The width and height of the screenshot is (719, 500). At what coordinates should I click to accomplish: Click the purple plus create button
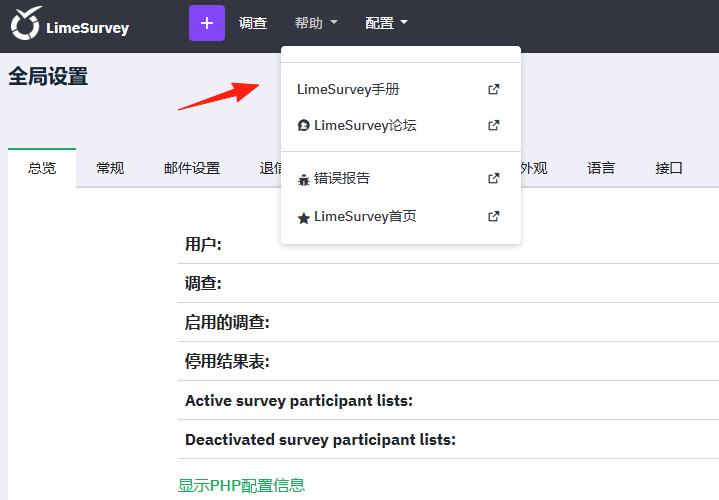tap(207, 23)
